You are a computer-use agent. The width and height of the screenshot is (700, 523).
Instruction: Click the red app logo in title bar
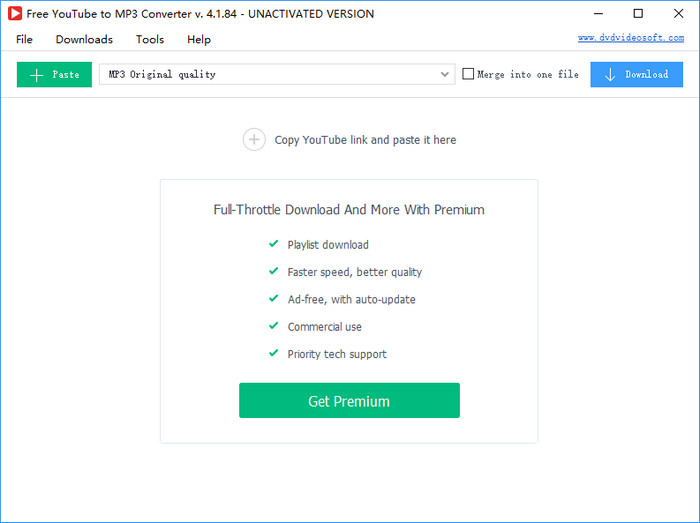(15, 13)
